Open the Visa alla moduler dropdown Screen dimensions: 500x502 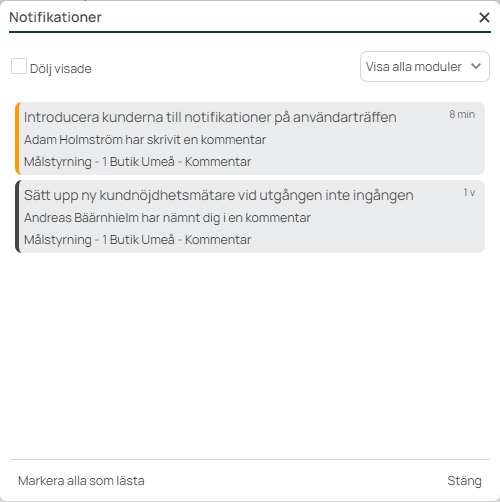tap(425, 66)
